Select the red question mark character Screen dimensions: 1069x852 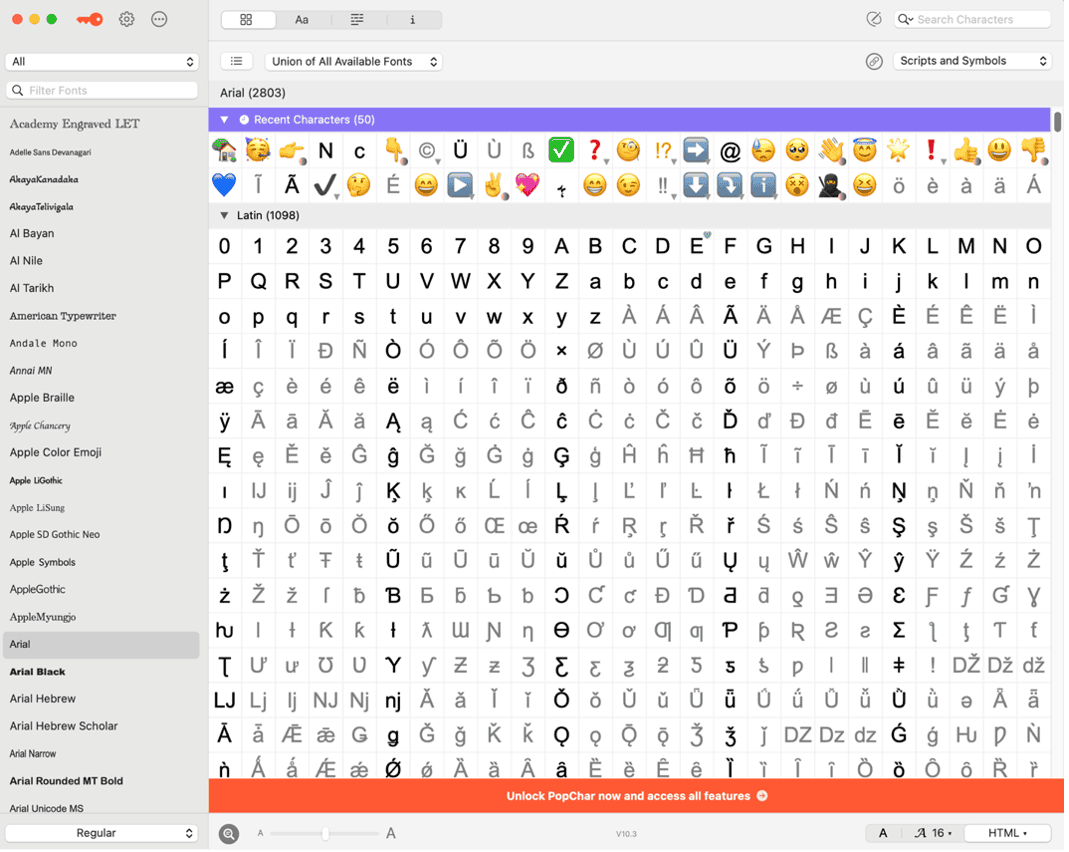click(594, 150)
